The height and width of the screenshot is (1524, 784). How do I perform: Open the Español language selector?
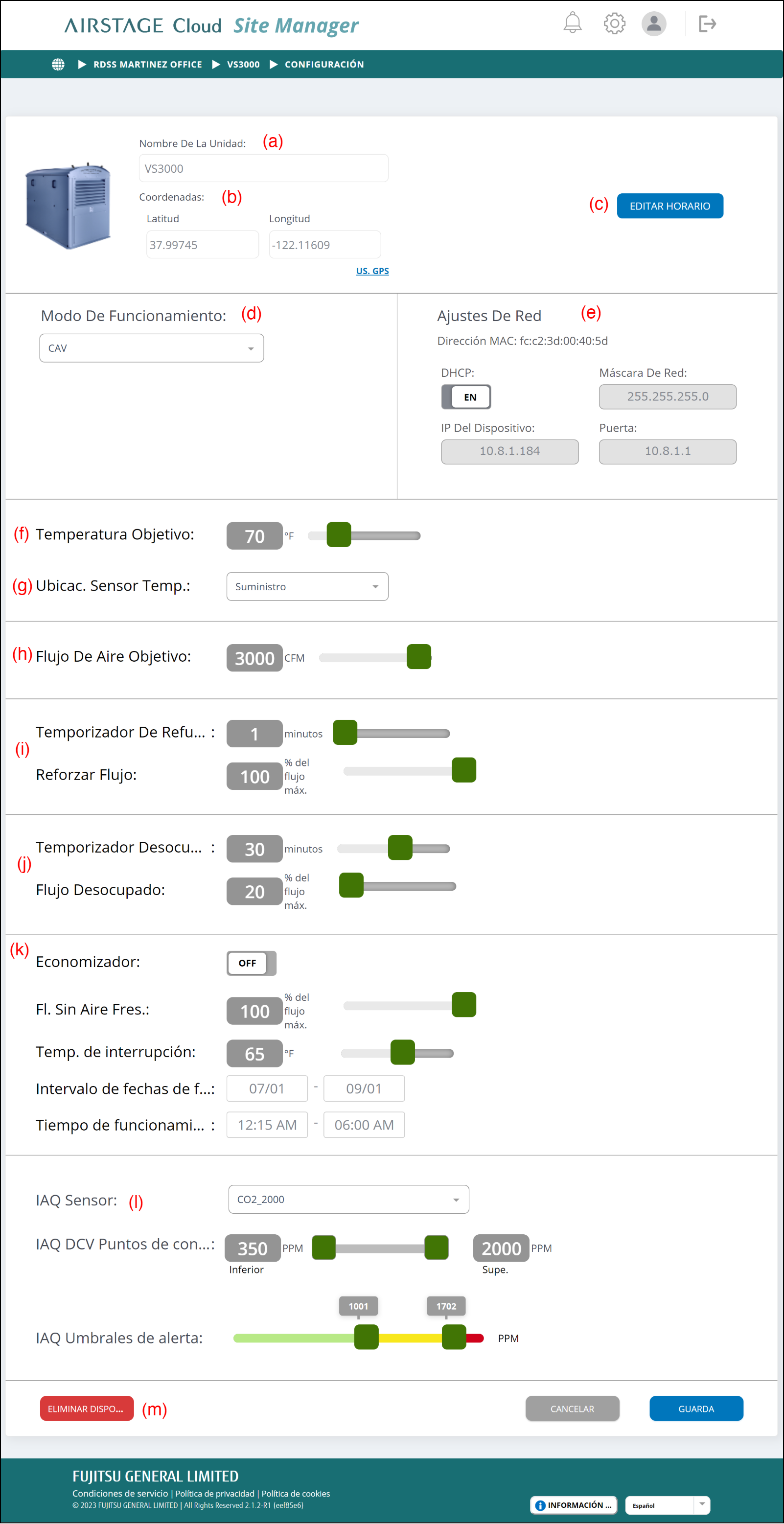point(667,1505)
